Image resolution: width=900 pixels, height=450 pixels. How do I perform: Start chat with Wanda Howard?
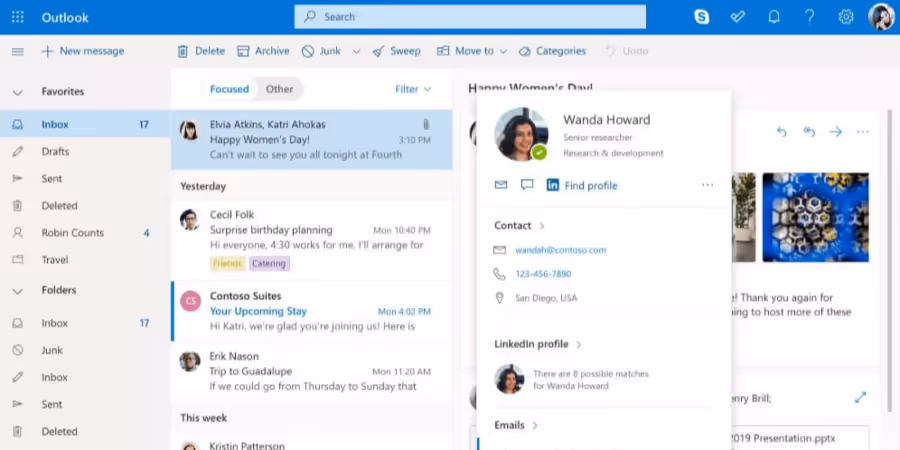527,185
